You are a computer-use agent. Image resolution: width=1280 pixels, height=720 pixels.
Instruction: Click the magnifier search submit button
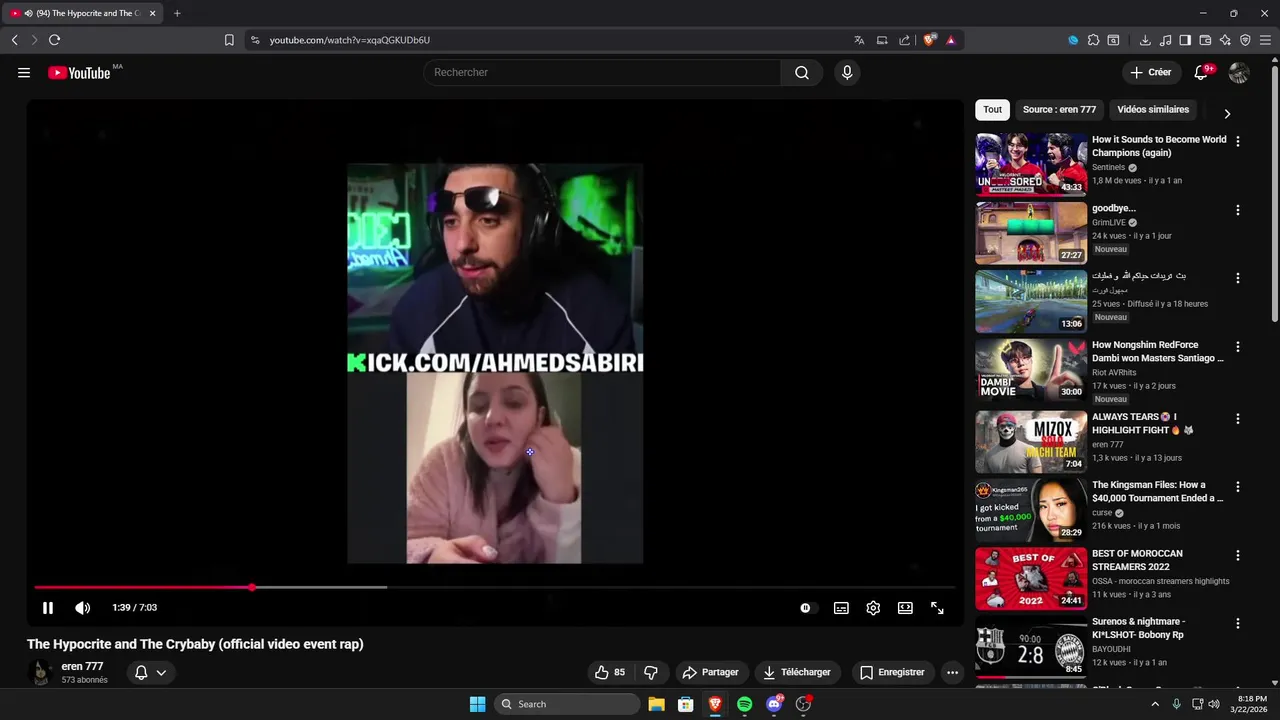802,72
